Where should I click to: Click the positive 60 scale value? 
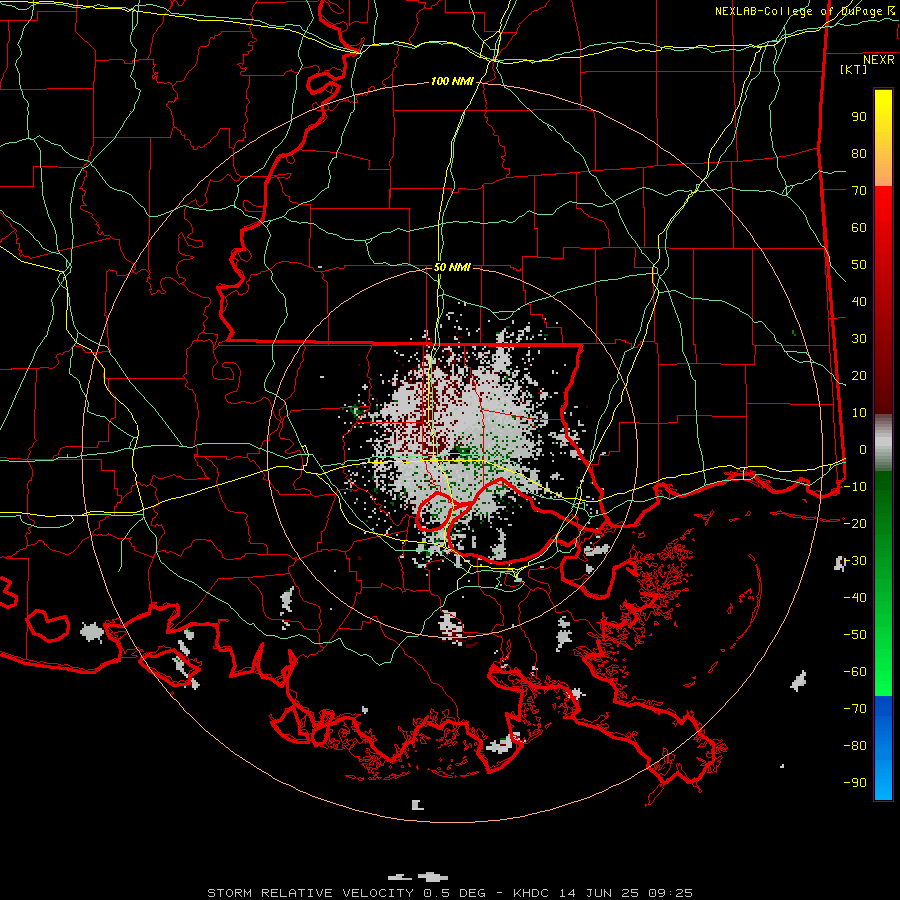tap(859, 228)
